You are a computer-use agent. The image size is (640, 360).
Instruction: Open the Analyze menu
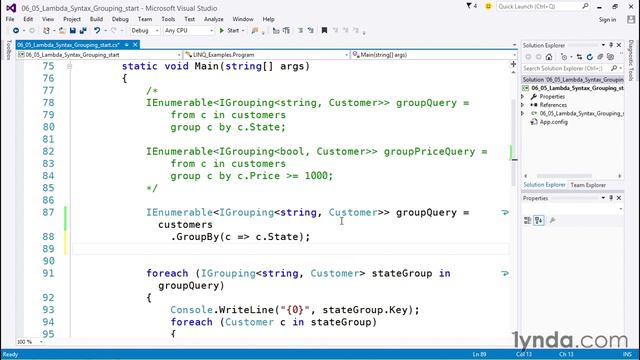[213, 19]
